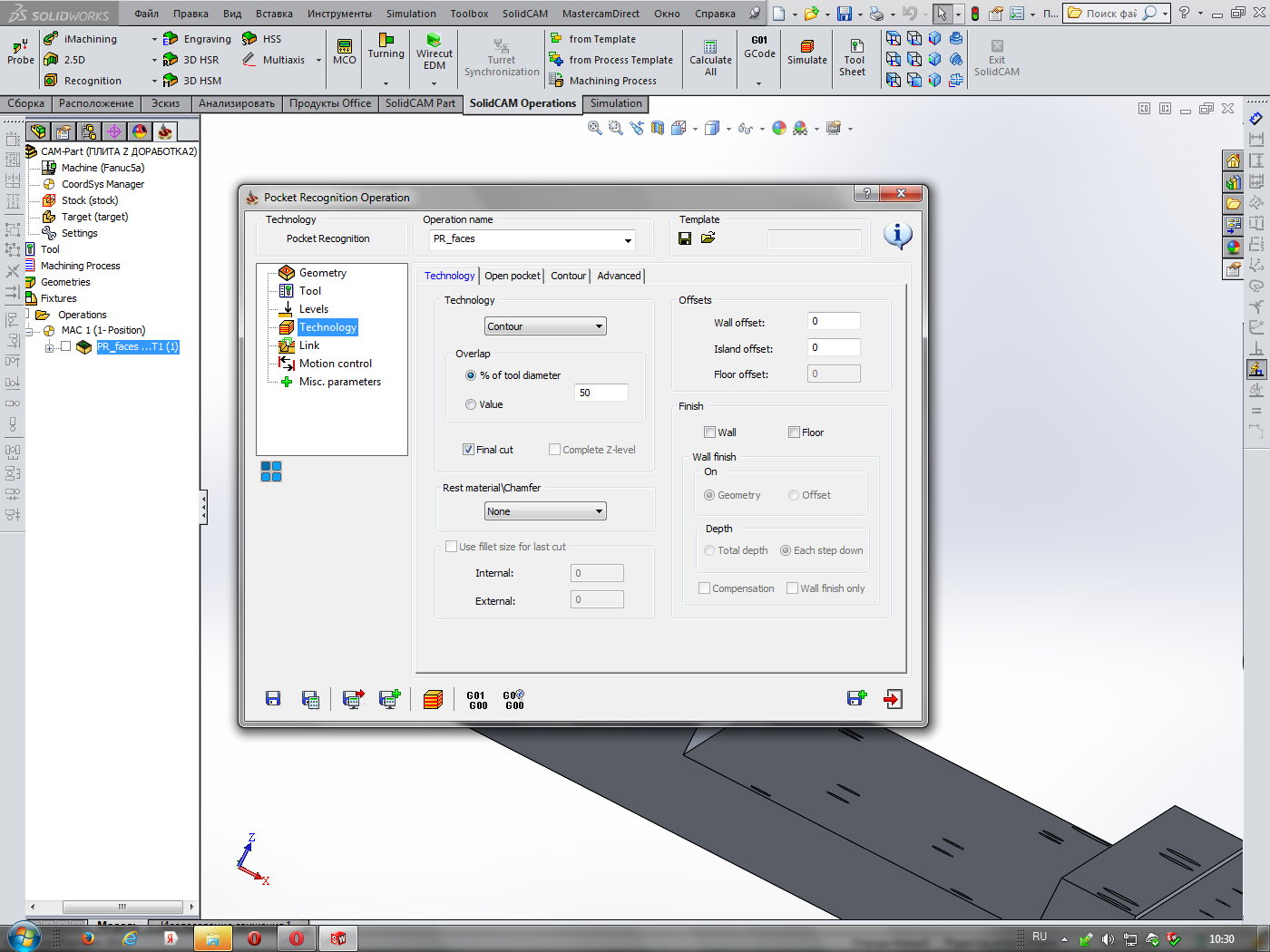Open Internet Explorer from the taskbar

(x=130, y=938)
